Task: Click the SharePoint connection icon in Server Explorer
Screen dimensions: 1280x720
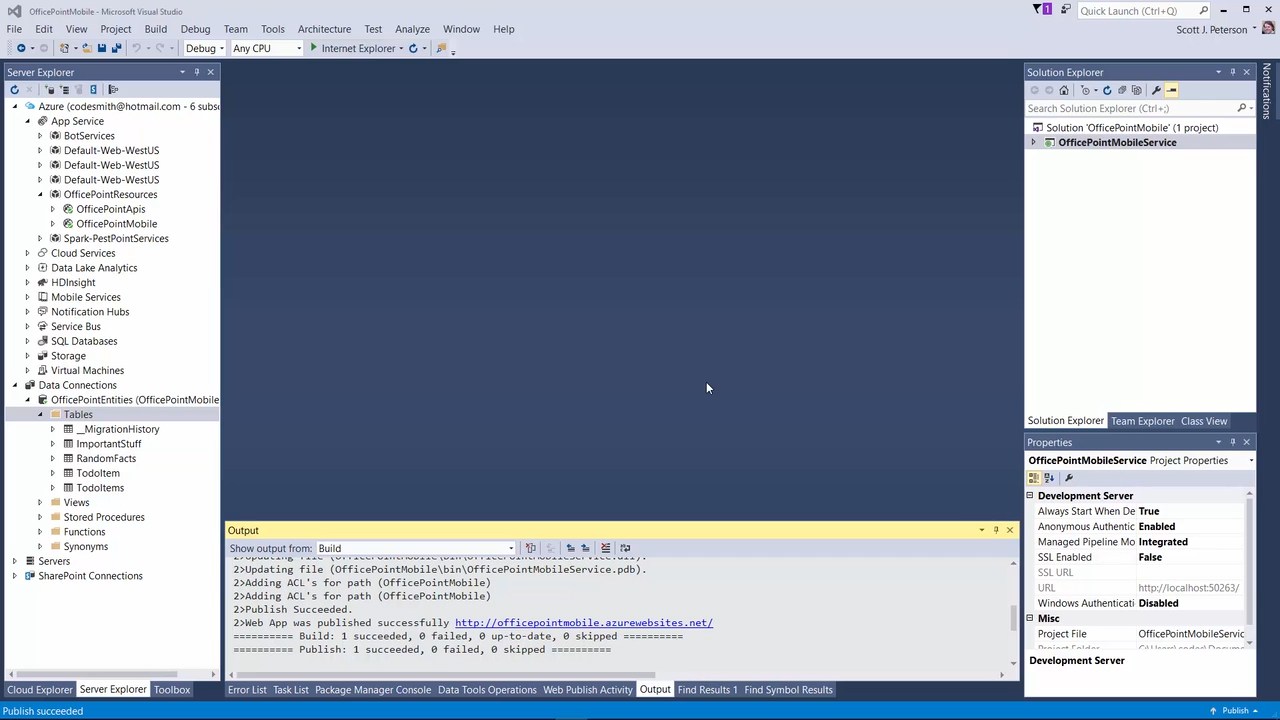Action: (x=93, y=89)
